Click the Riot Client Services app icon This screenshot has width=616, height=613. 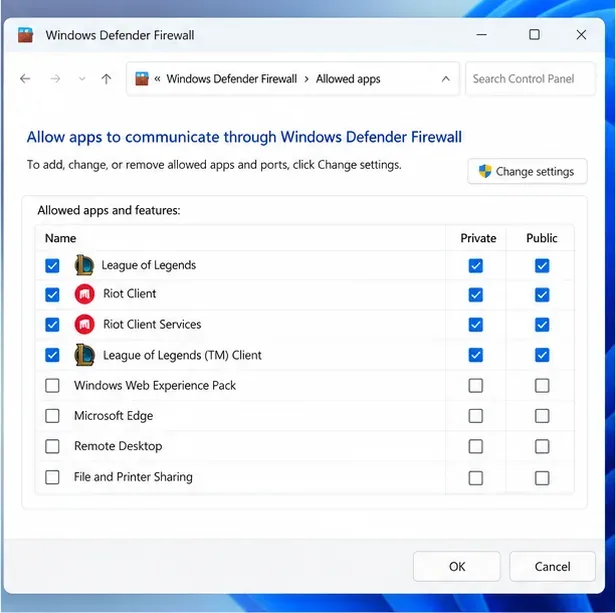84,325
